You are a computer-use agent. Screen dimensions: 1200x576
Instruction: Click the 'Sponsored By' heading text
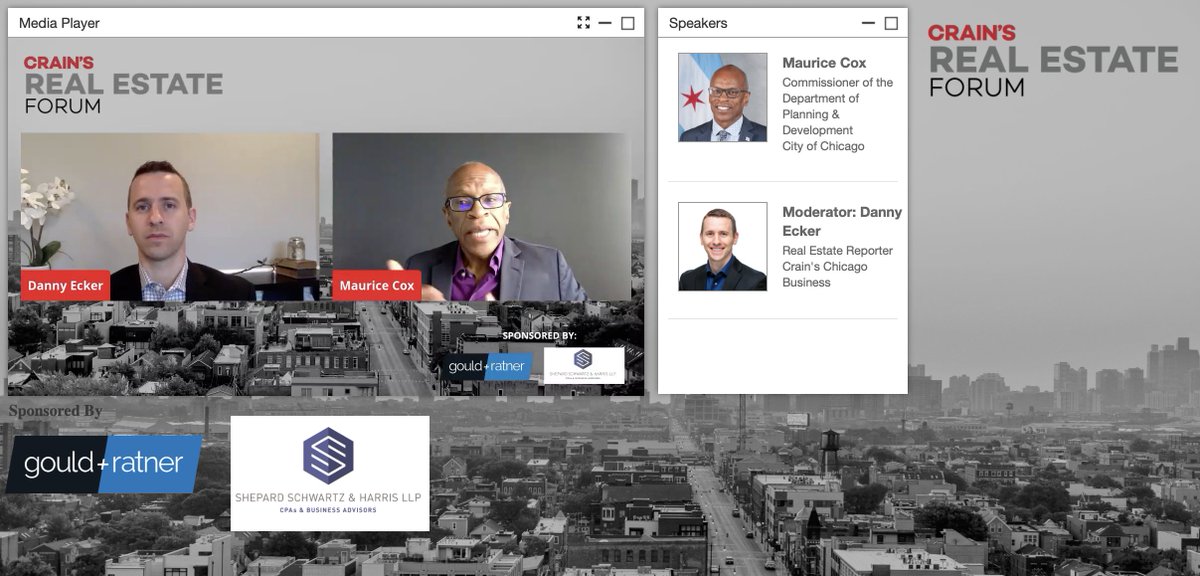point(55,411)
